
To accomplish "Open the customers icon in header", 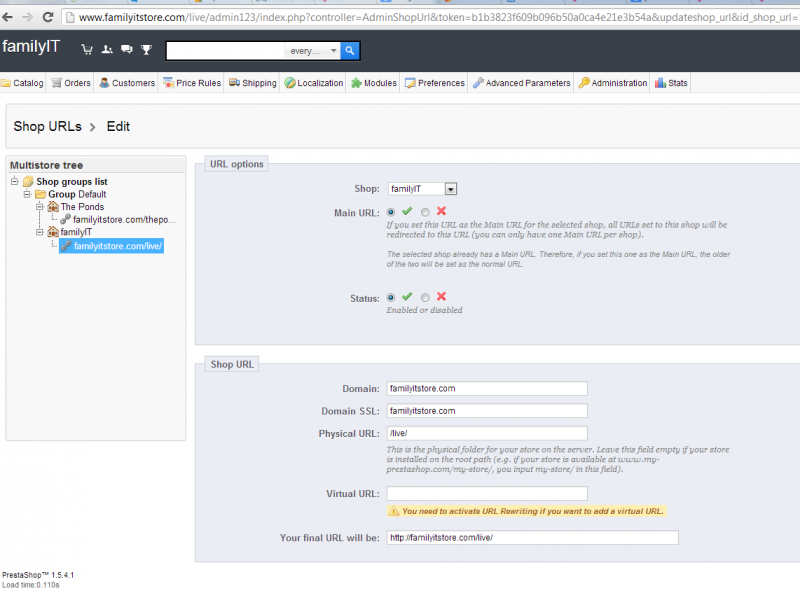I will click(x=107, y=50).
